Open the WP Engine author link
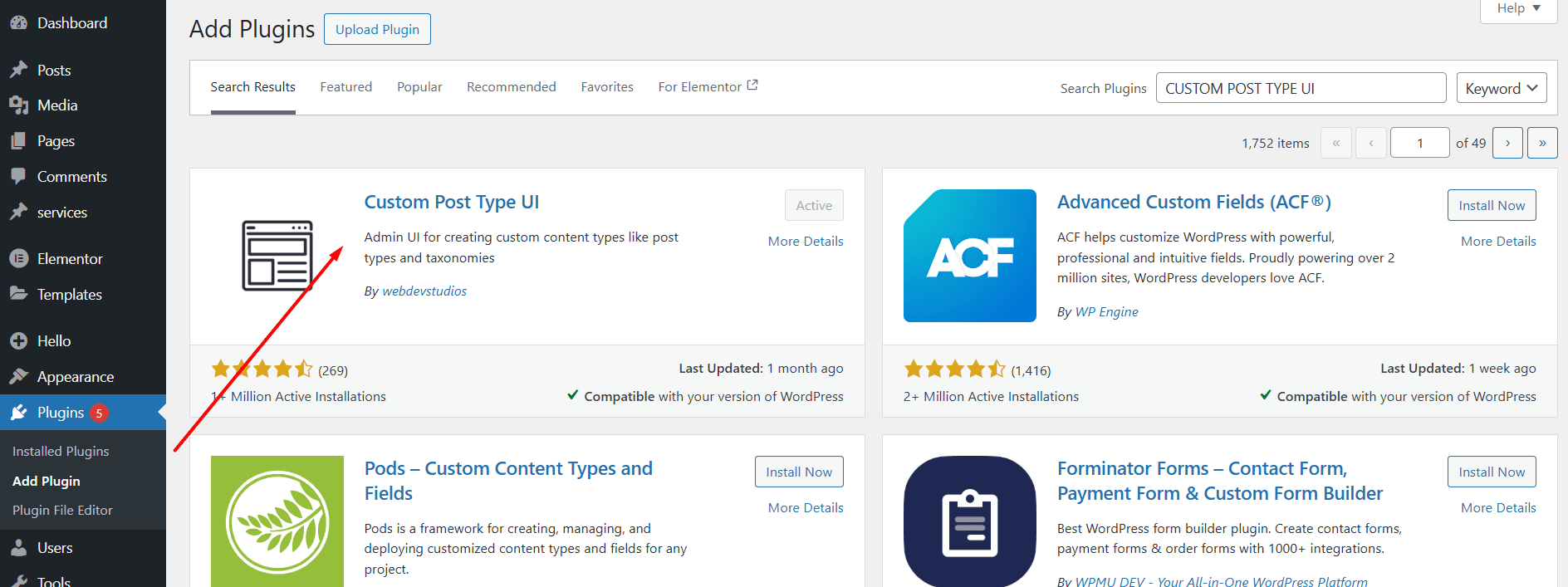Screen dimensions: 1568x587 point(1107,312)
